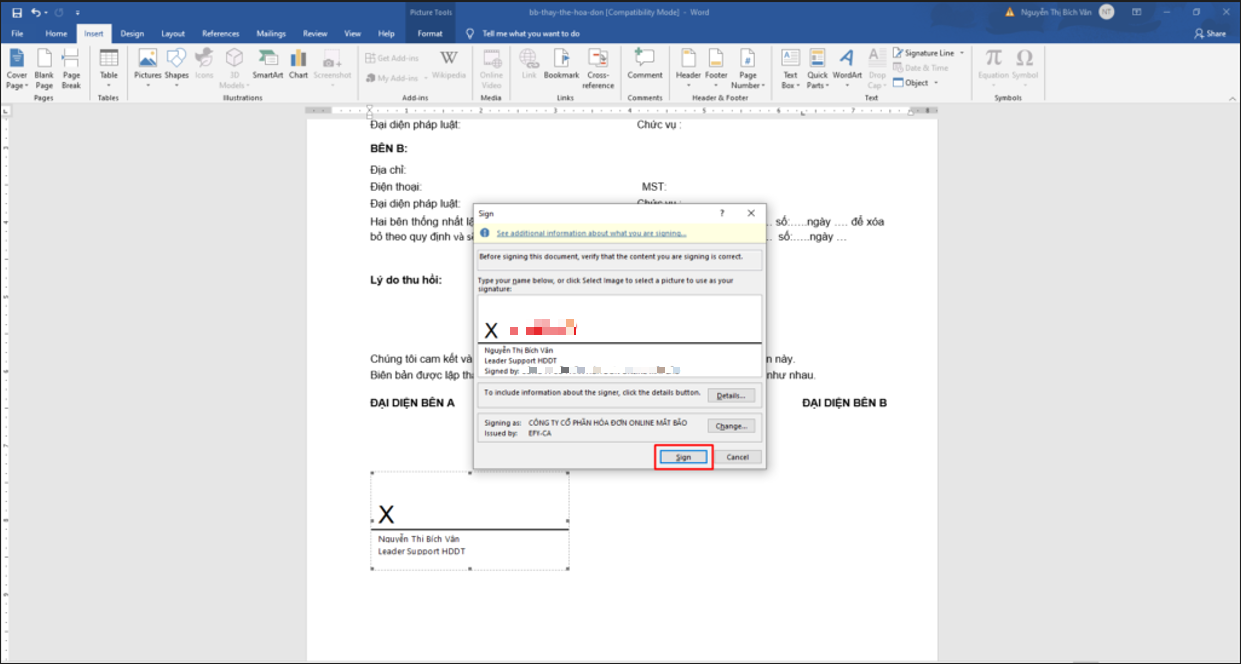Open the Cover Page dropdown

click(x=17, y=70)
